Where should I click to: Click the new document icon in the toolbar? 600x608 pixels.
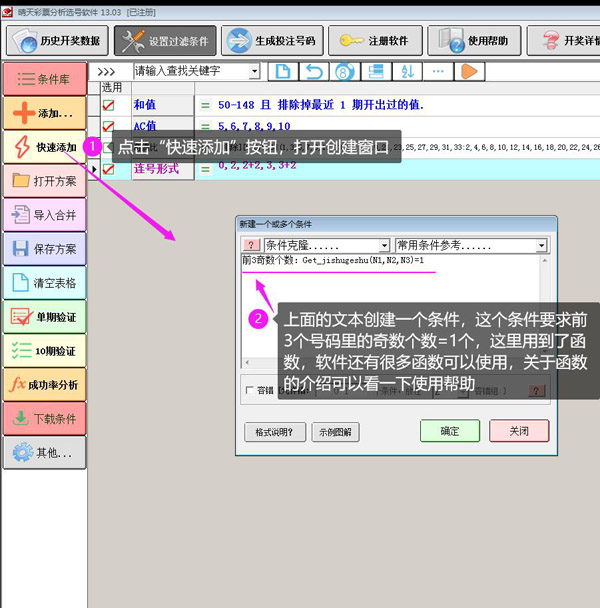[283, 72]
